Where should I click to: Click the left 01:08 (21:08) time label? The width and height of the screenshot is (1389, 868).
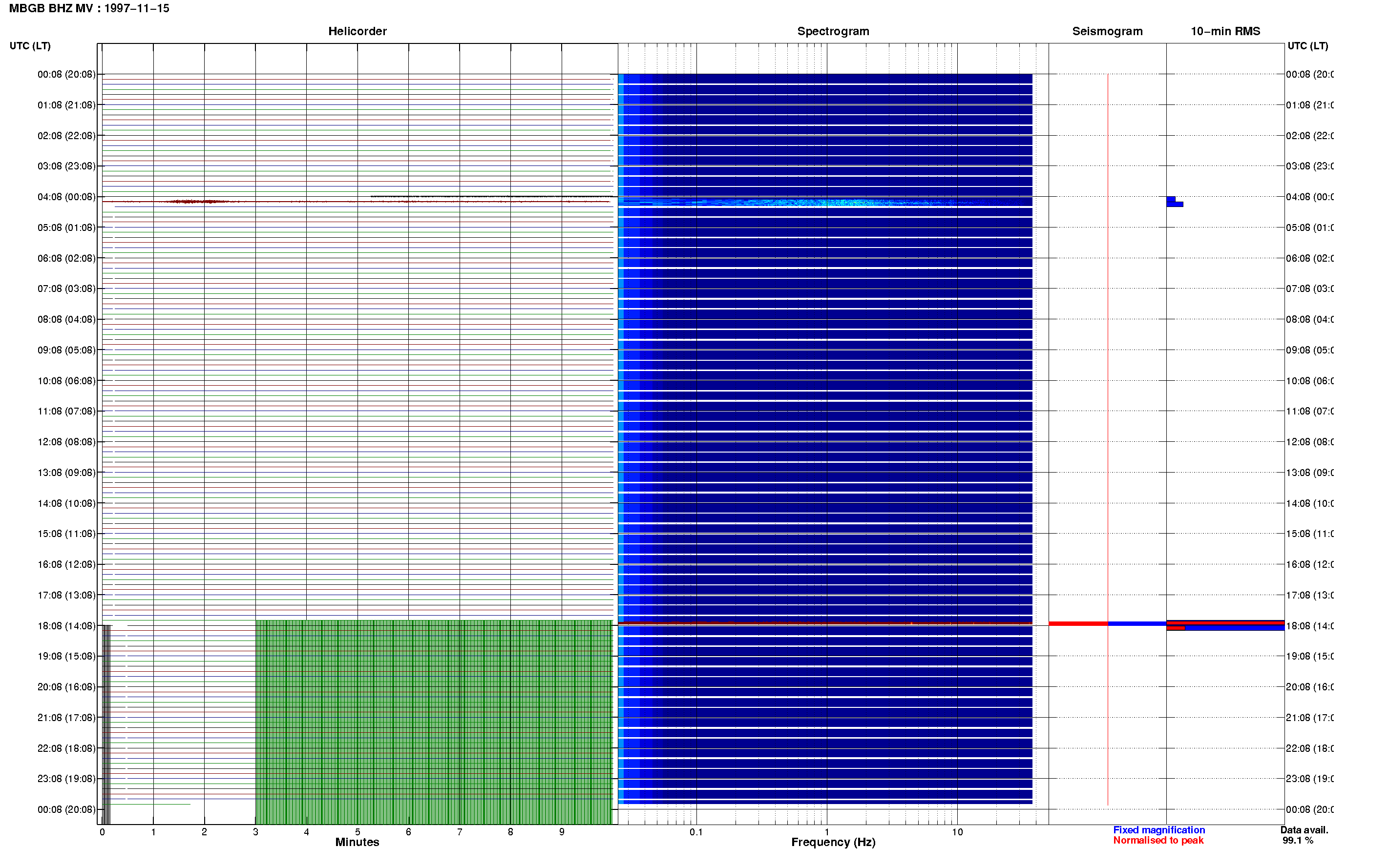coord(66,105)
